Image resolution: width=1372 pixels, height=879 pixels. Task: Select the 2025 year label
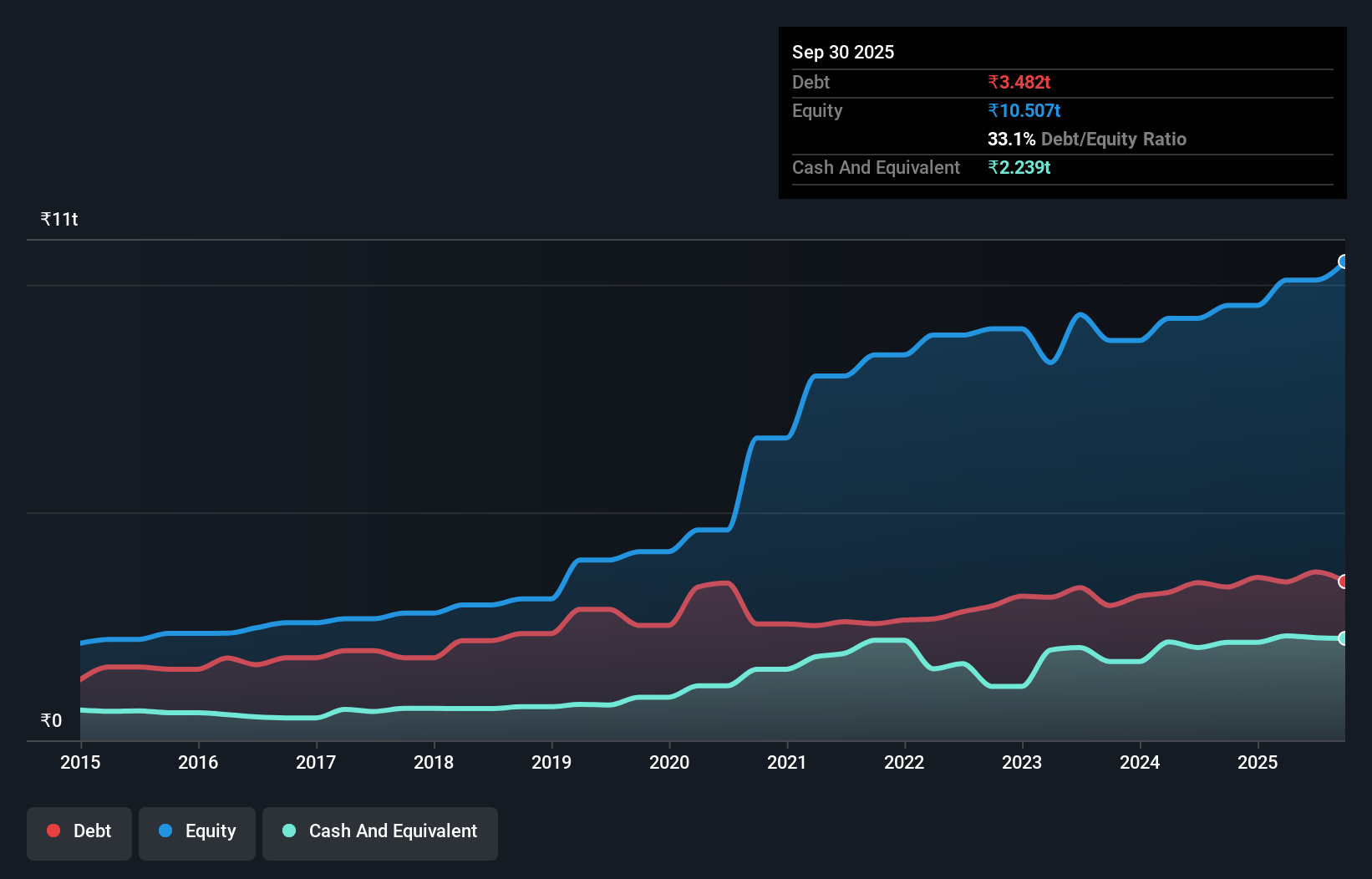coord(1258,763)
